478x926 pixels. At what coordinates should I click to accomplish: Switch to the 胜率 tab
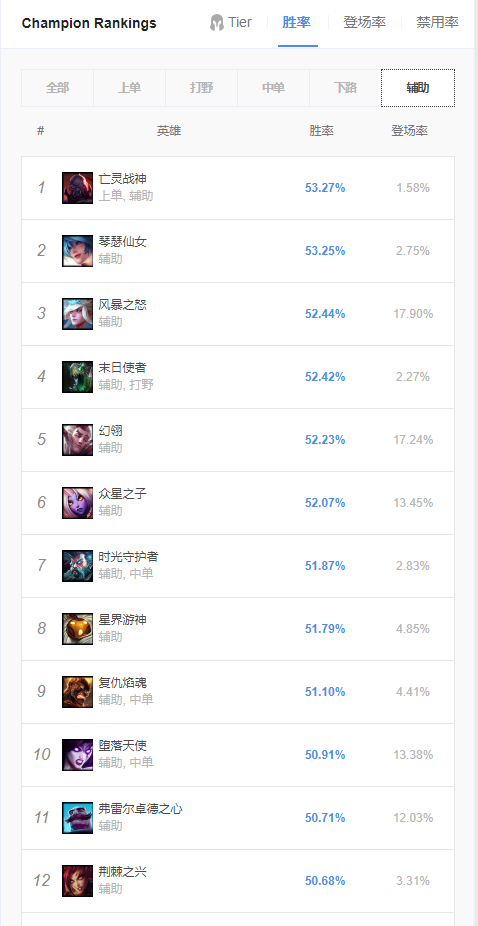[x=297, y=23]
